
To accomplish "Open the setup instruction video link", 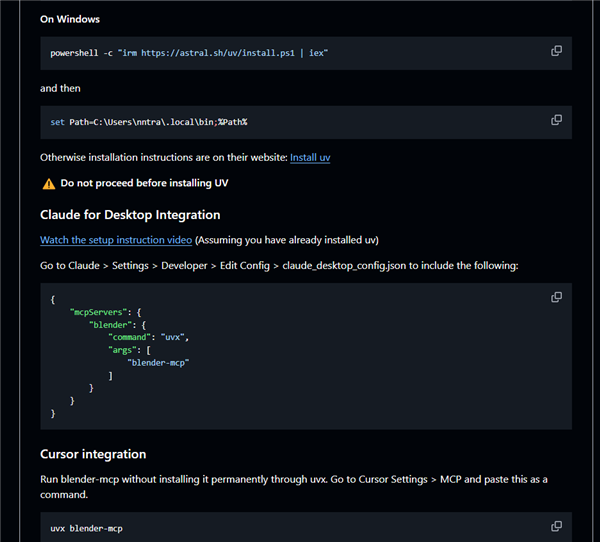I will 116,240.
